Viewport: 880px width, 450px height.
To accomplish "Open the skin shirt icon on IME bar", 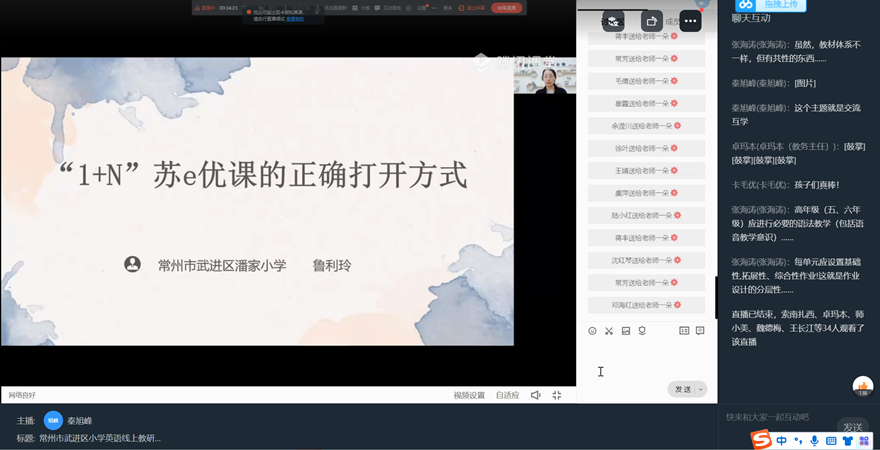I will (847, 441).
